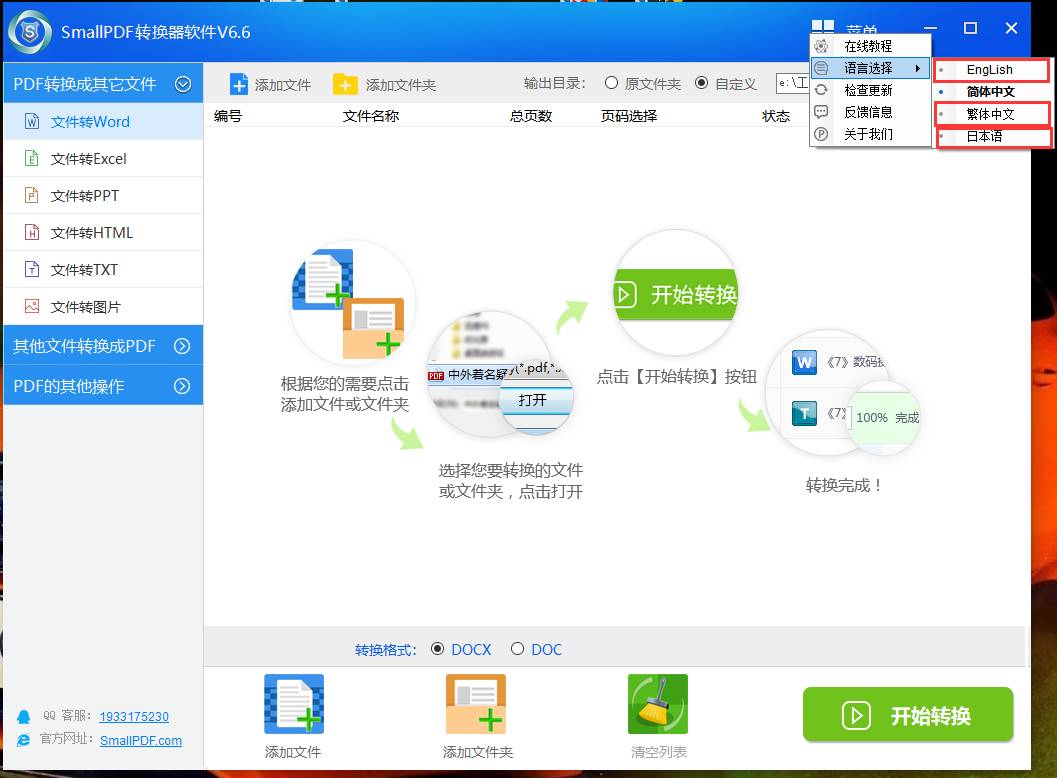
Task: Click the image icon beside 文件转图片
Action: click(x=32, y=307)
